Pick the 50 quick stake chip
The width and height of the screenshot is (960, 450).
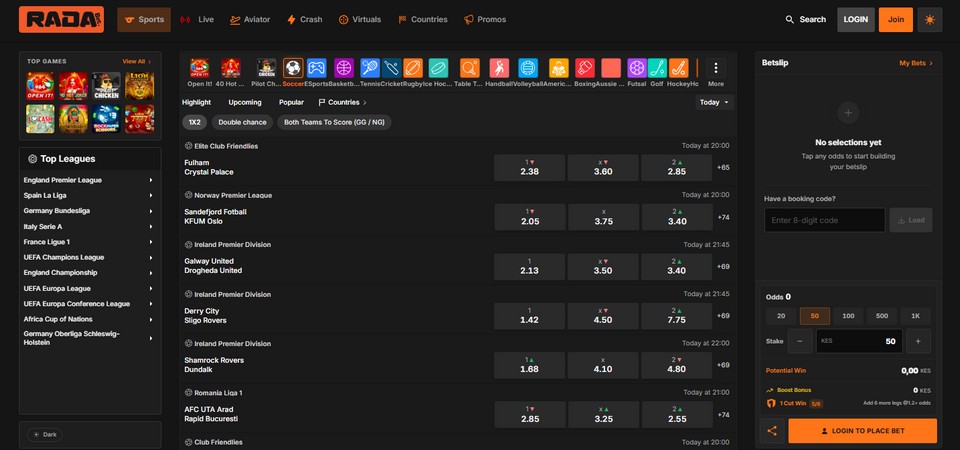pos(815,316)
